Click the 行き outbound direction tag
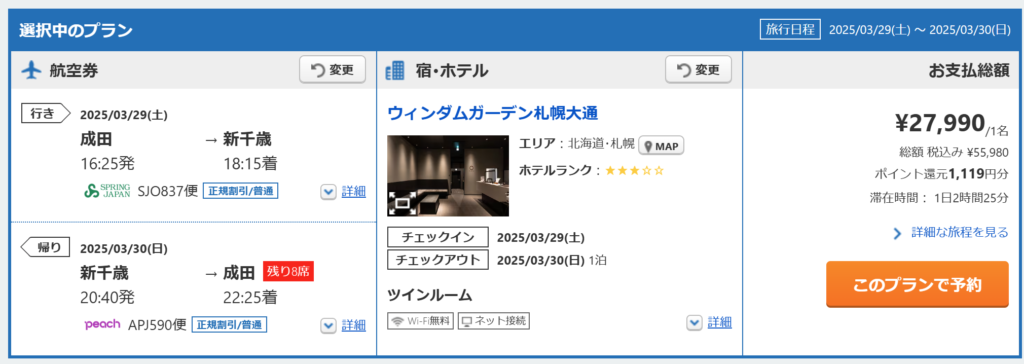This screenshot has width=1024, height=364. point(46,114)
